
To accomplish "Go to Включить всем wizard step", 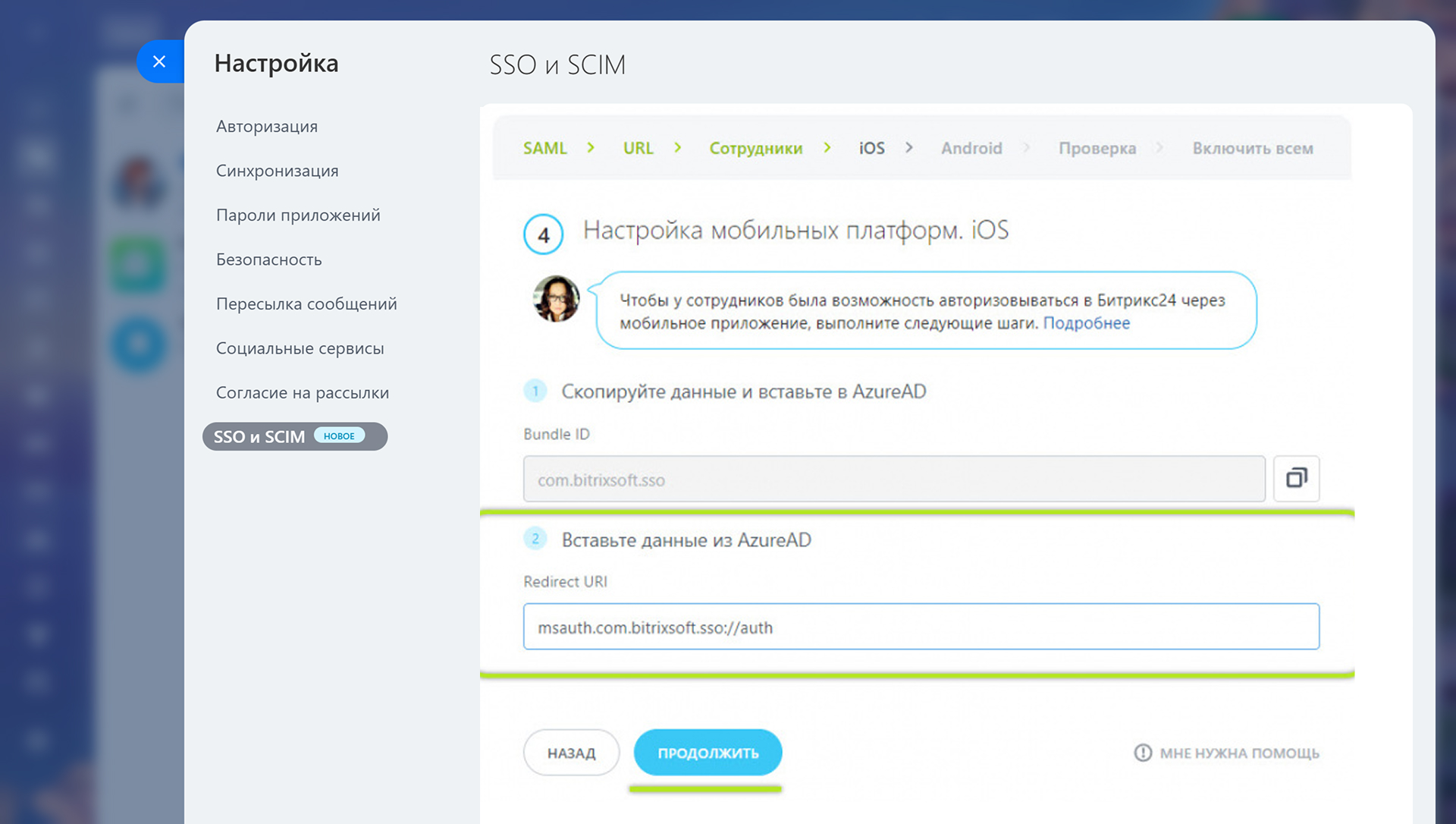I will tap(1253, 148).
